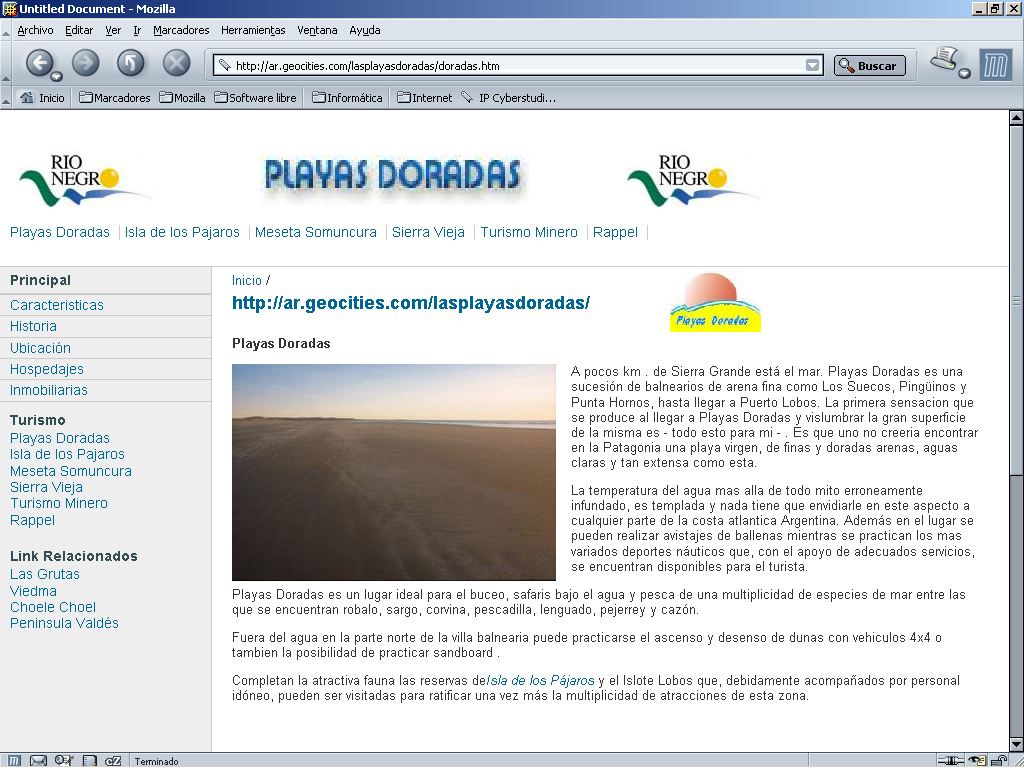Open the Herramientas menu
The image size is (1024, 768).
pyautogui.click(x=253, y=30)
